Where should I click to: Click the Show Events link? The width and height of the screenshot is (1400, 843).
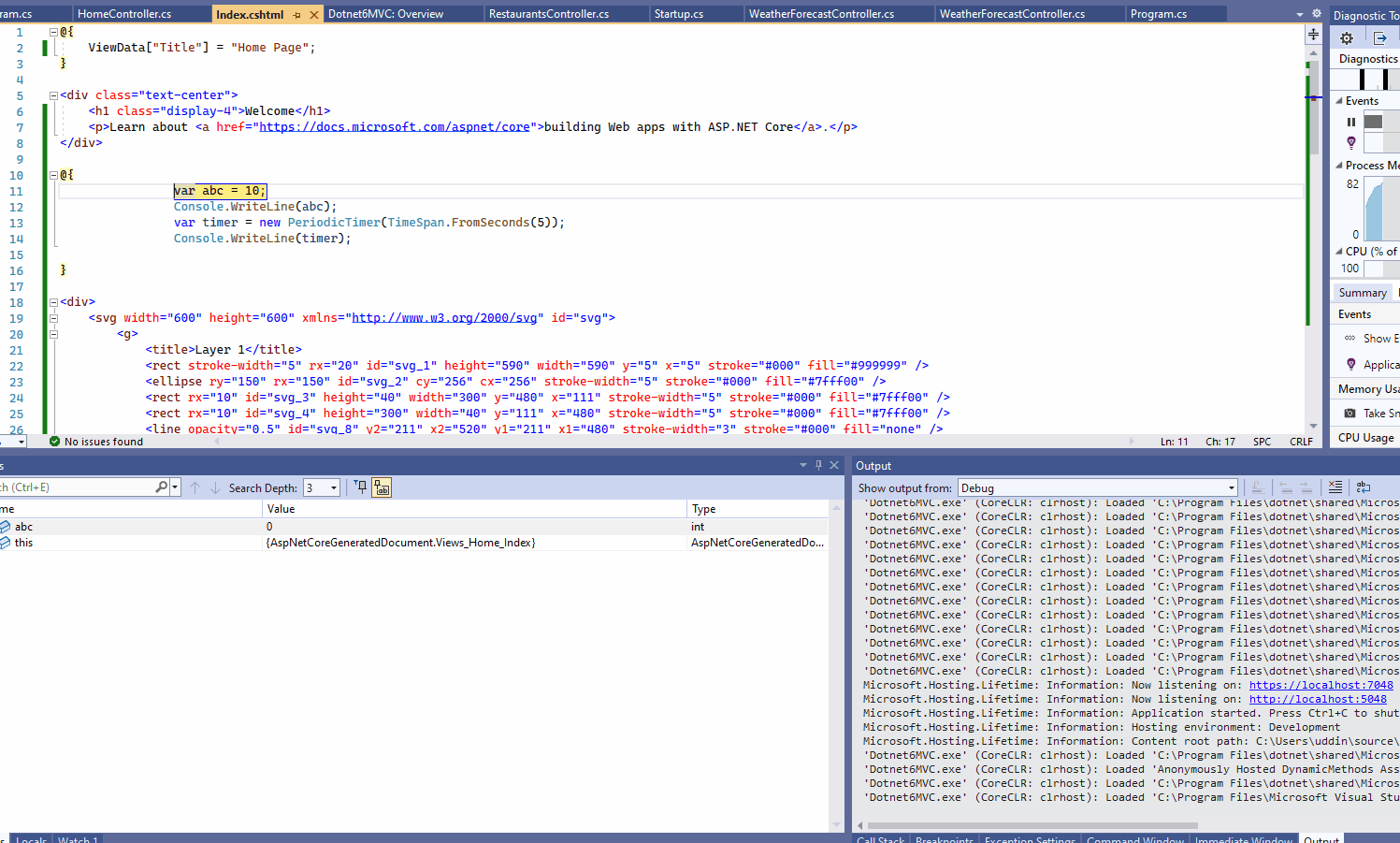[x=1380, y=339]
